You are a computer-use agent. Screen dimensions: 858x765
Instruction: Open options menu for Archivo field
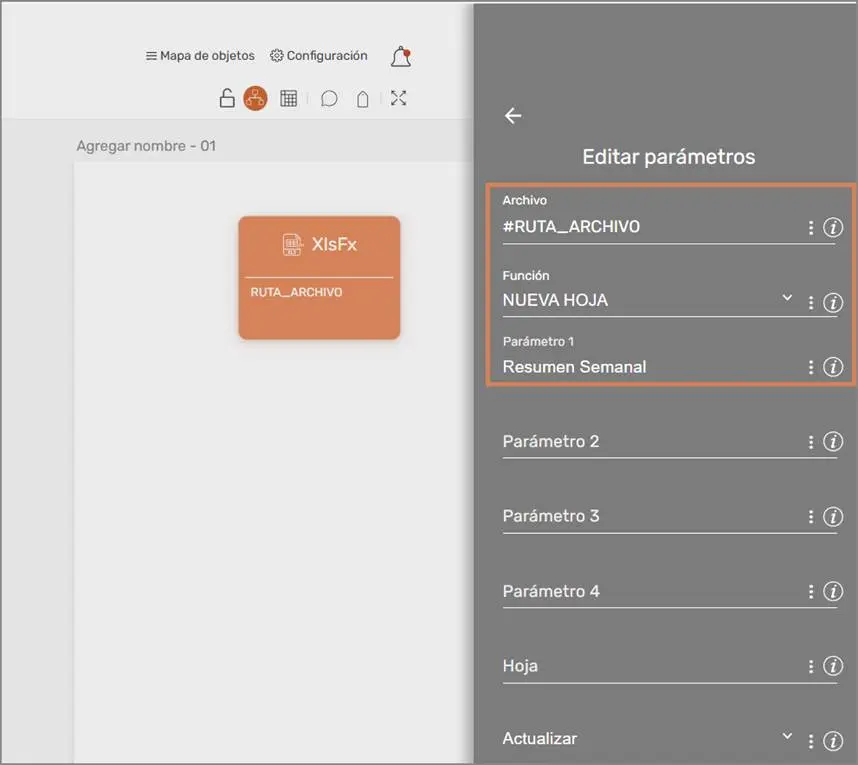[x=811, y=228]
